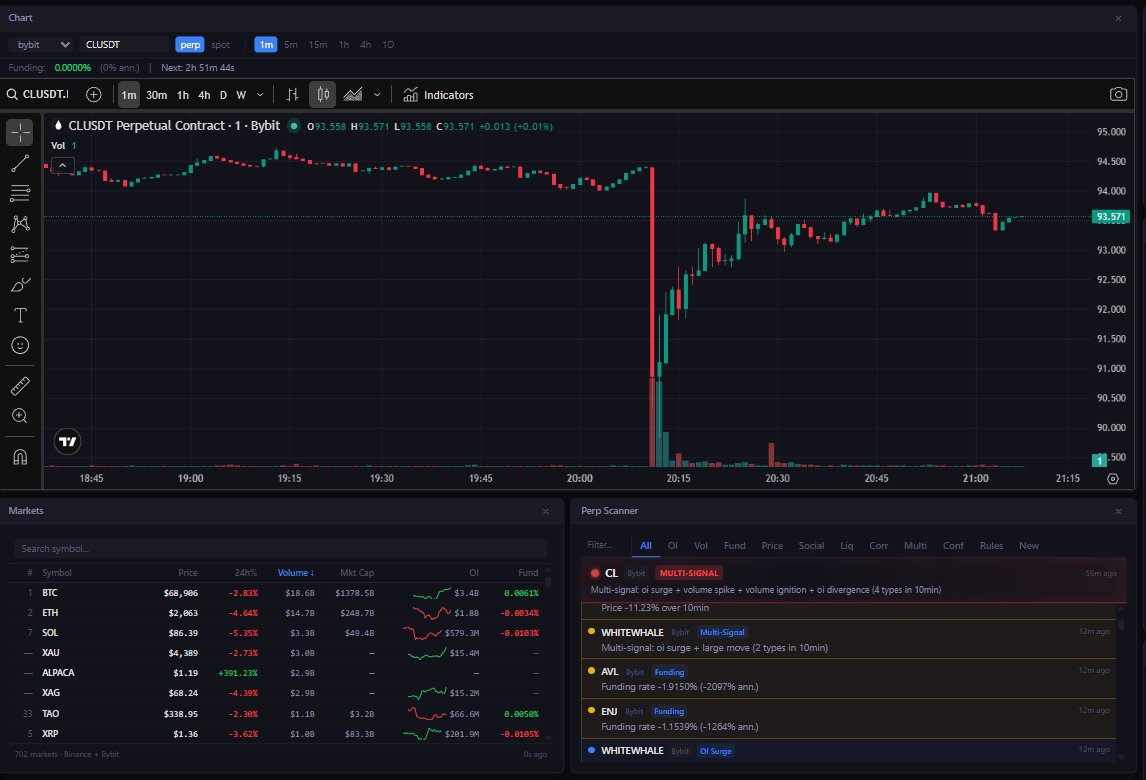
Task: Select the ALPACA row in Markets
Action: [x=281, y=673]
